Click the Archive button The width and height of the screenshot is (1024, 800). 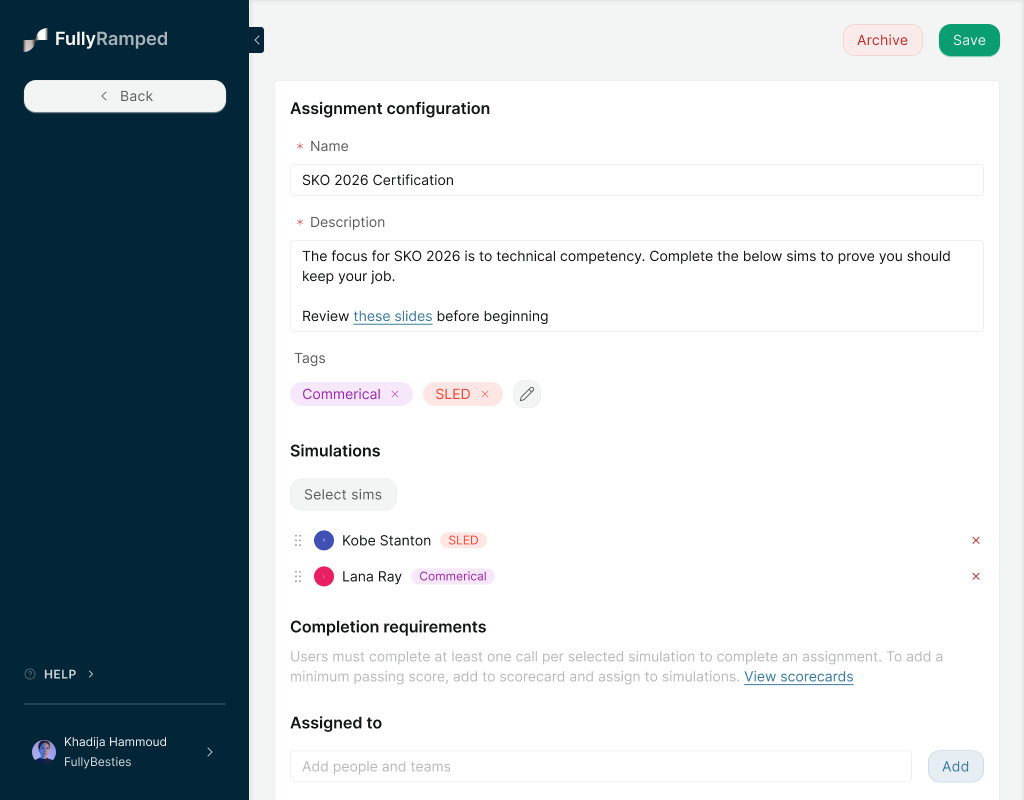(x=882, y=40)
